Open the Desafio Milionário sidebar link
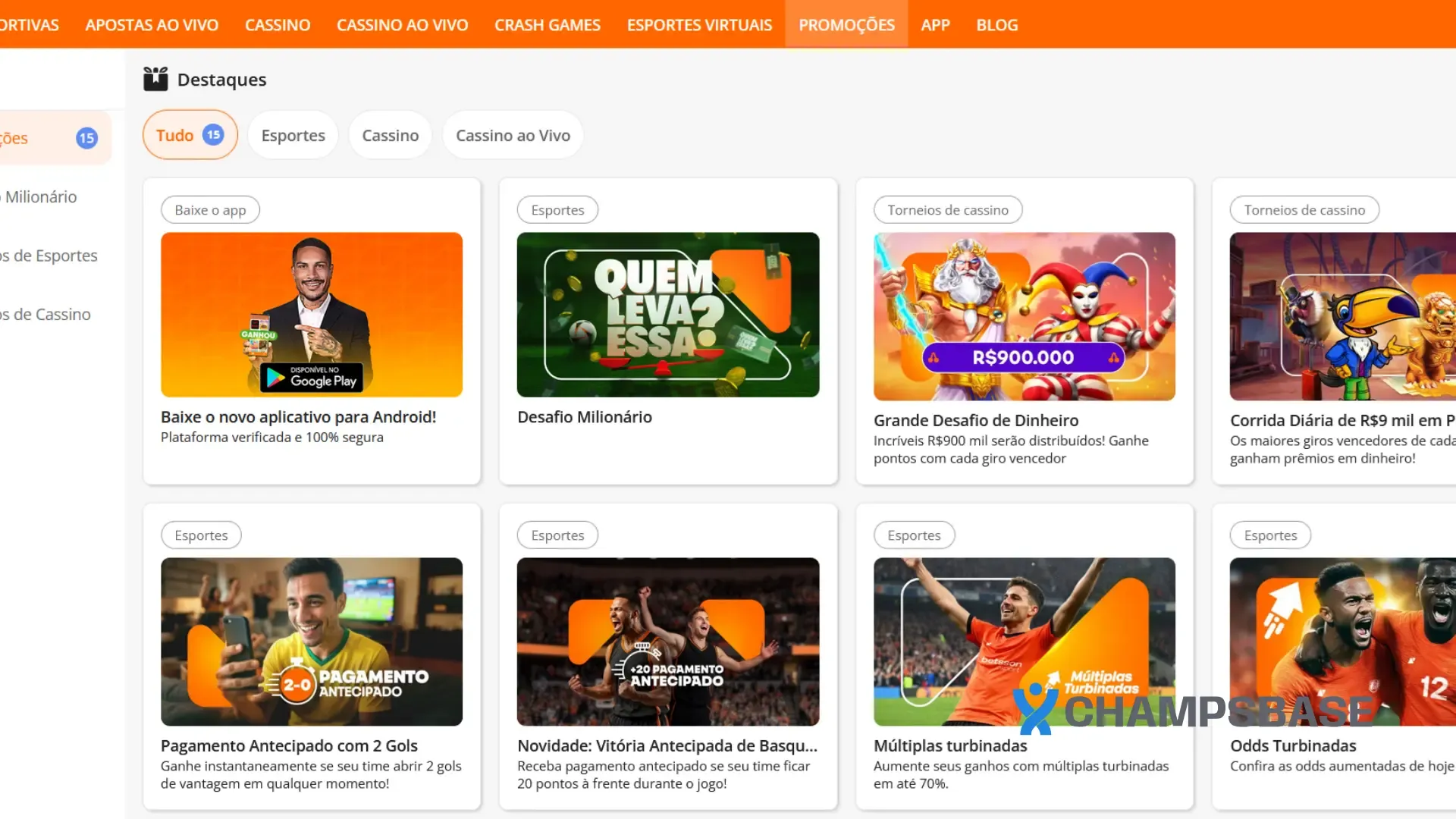The height and width of the screenshot is (819, 1456). click(x=38, y=196)
